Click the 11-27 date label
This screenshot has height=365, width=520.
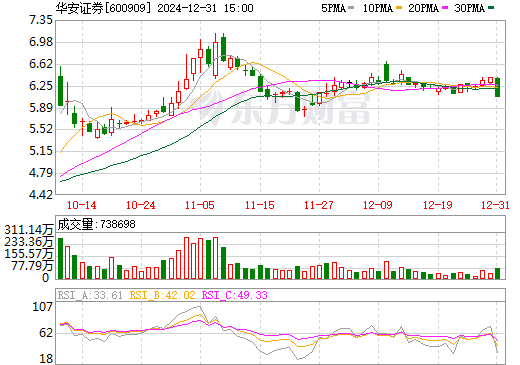[319, 205]
